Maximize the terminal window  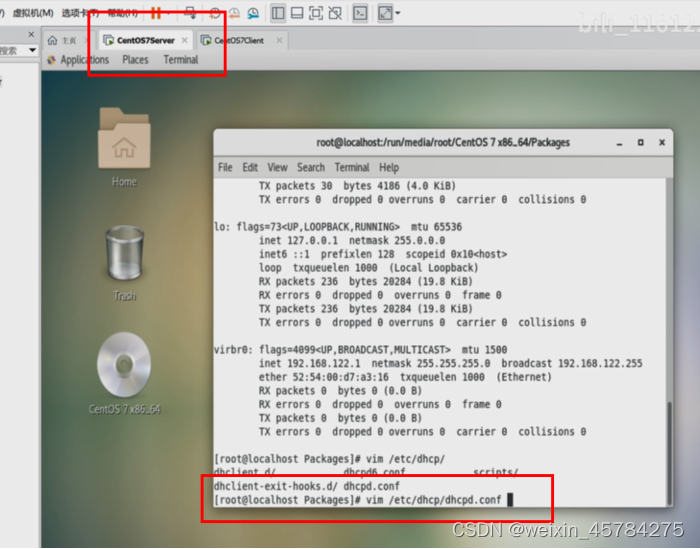point(641,142)
